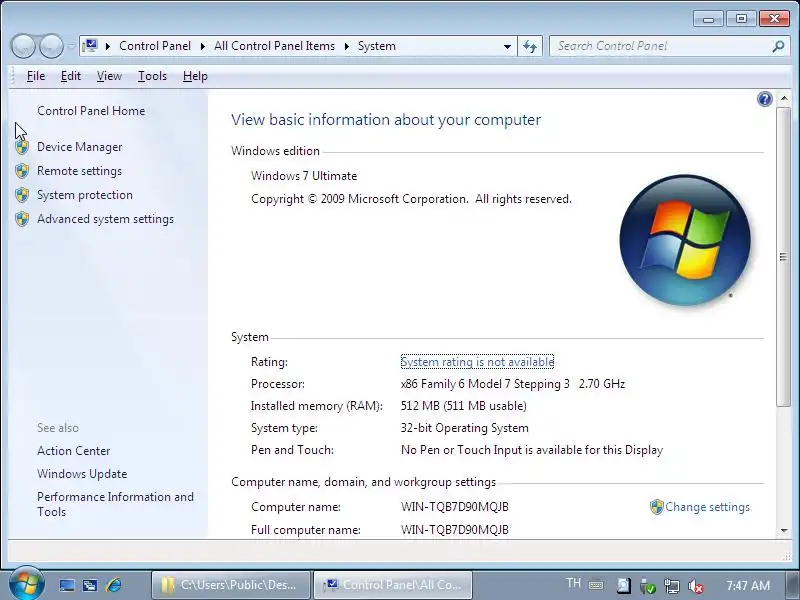Click 'Windows 7 Ultimate' edition text
The width and height of the screenshot is (800, 600).
[x=304, y=176]
